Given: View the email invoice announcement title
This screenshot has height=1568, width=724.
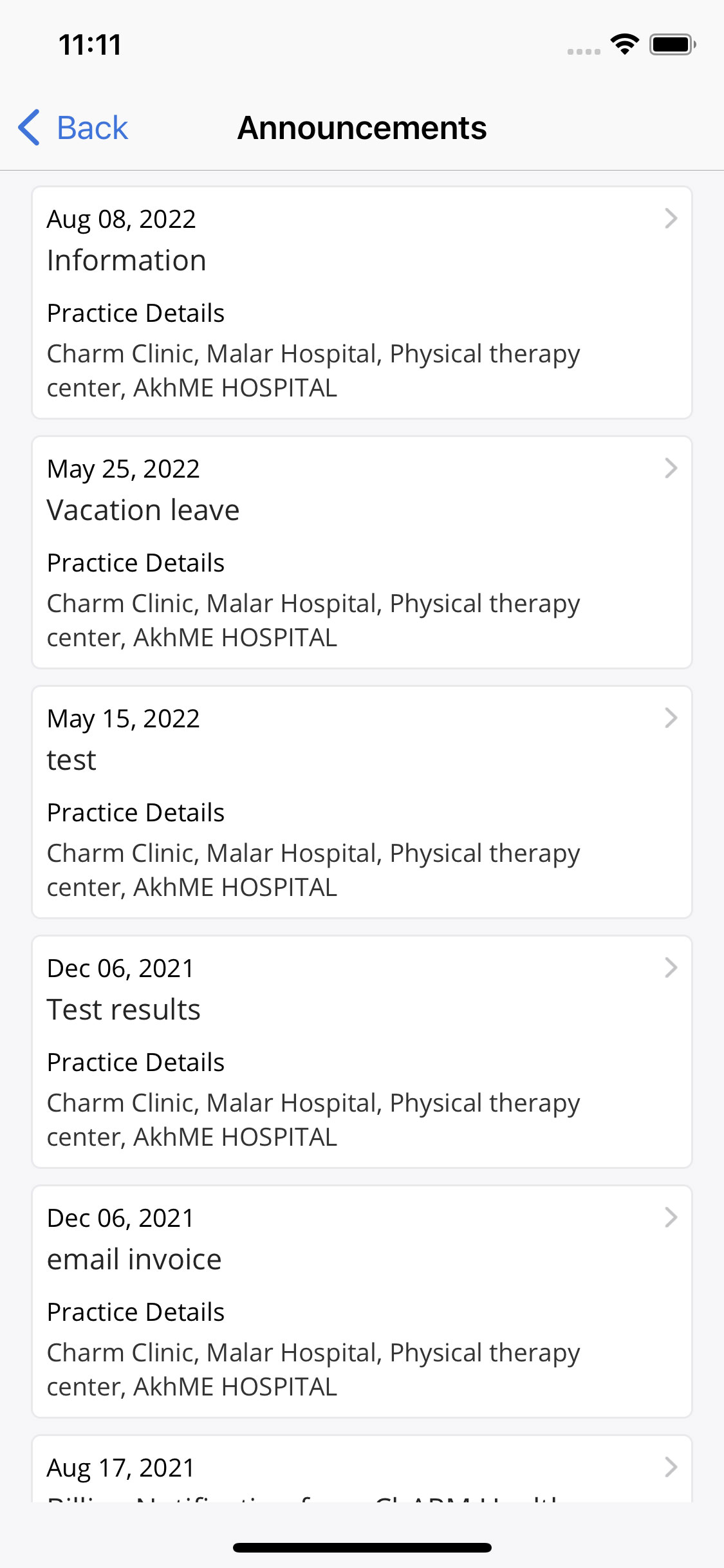Looking at the screenshot, I should click(134, 1260).
